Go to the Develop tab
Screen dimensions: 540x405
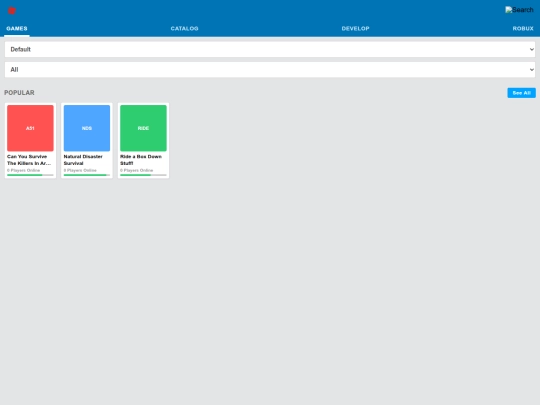(x=355, y=29)
